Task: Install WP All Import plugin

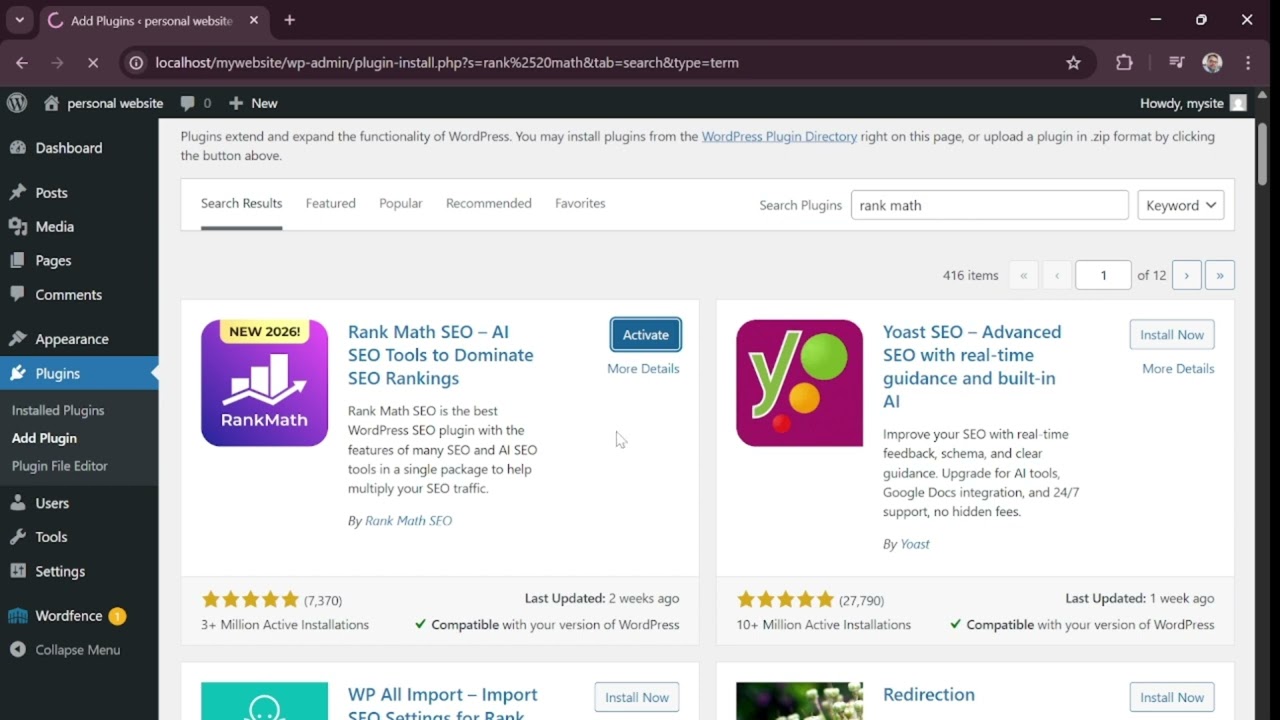Action: click(x=637, y=697)
